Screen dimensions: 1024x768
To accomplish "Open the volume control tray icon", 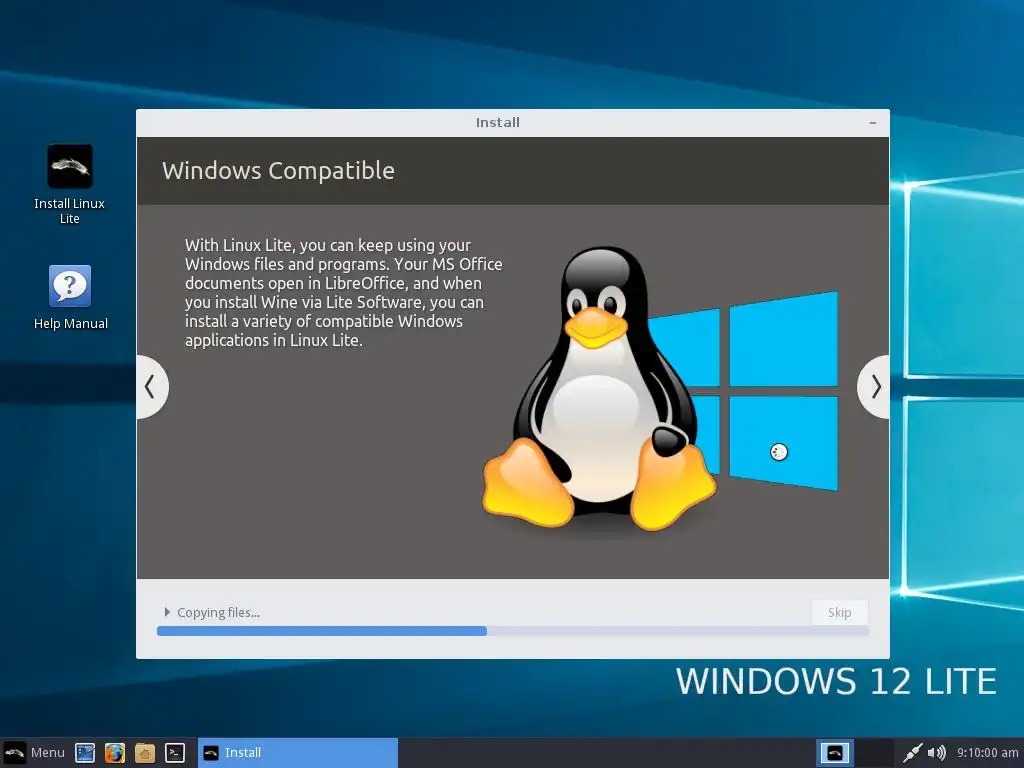I will pos(936,753).
